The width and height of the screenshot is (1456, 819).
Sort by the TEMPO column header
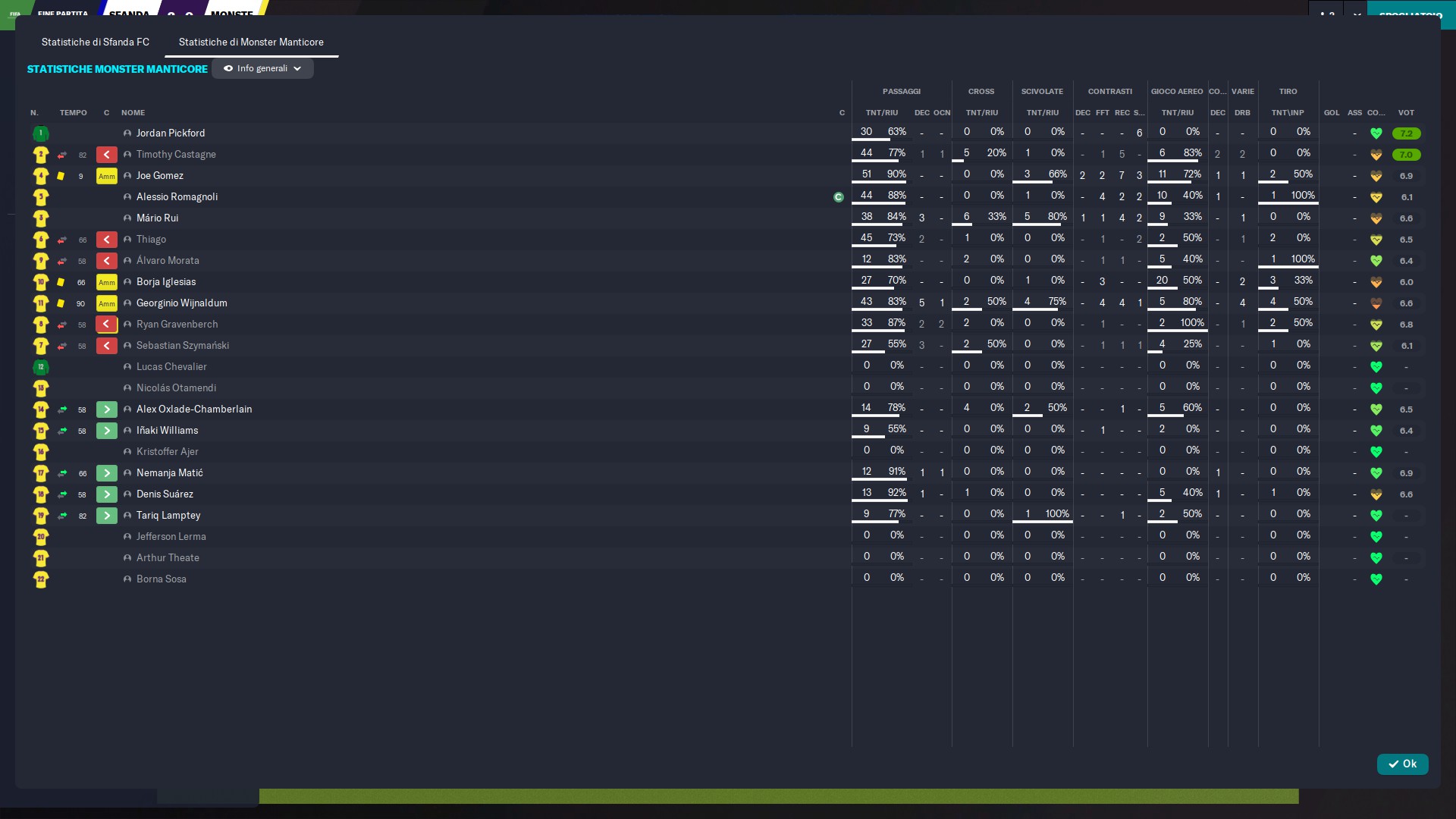point(73,113)
